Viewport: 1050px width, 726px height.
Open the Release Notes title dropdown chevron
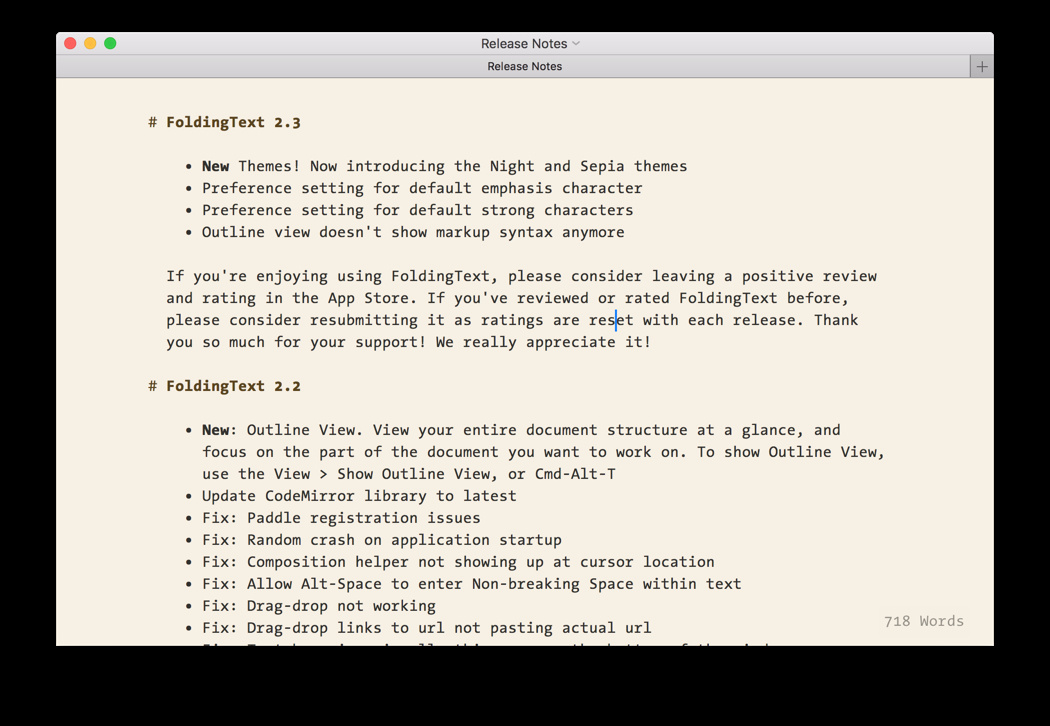coord(576,44)
